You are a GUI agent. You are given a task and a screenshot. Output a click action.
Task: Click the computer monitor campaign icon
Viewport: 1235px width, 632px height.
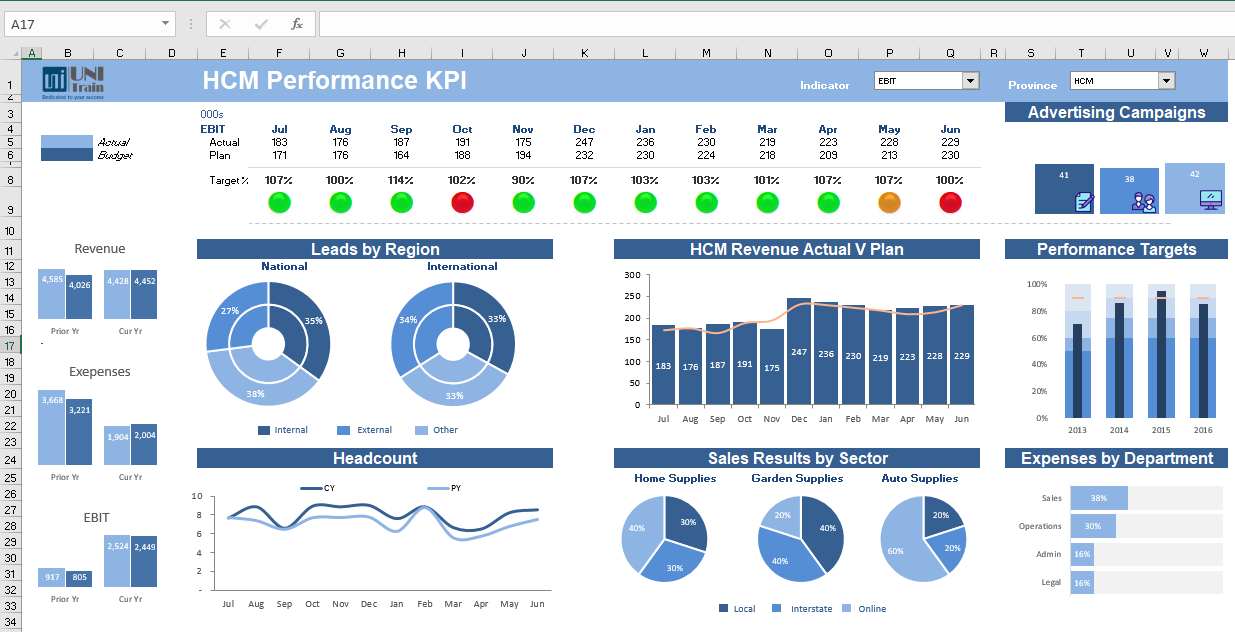click(1210, 200)
